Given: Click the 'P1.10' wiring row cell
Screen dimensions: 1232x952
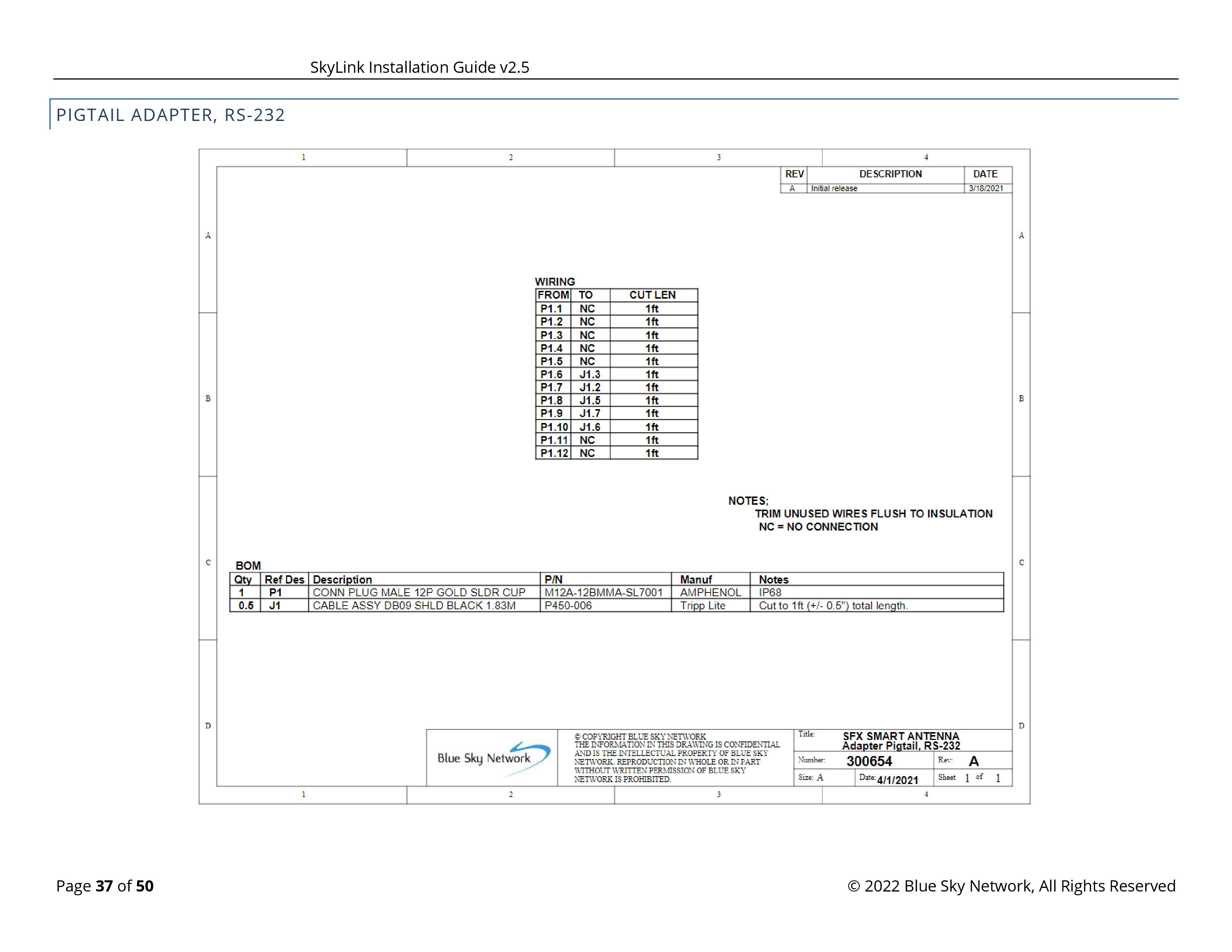Looking at the screenshot, I should pos(554,427).
